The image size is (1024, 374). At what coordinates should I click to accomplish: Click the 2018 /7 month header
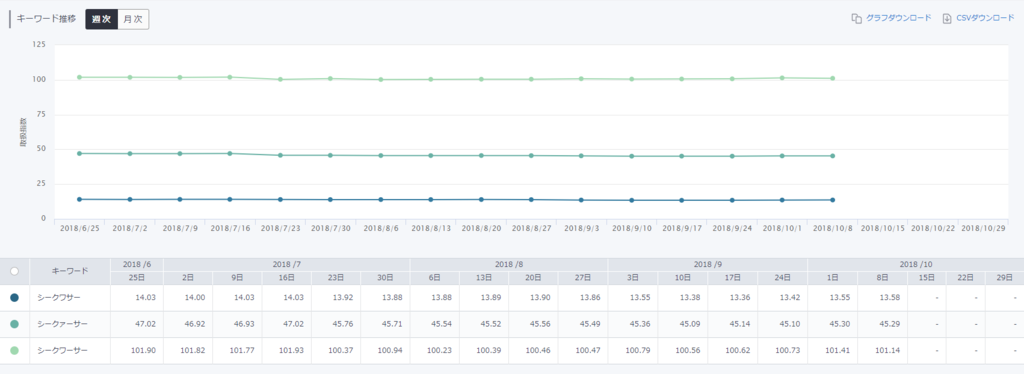click(287, 264)
